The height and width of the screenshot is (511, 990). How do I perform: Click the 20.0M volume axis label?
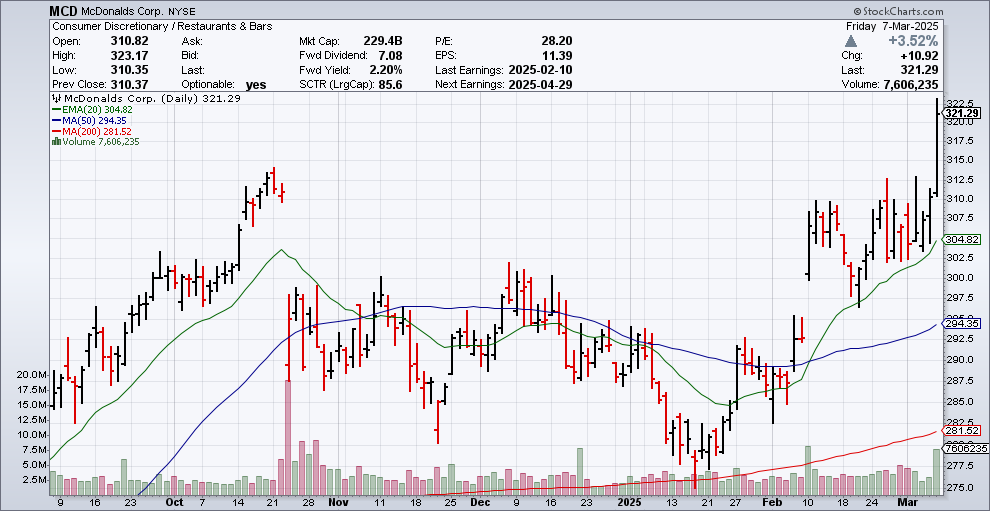click(x=32, y=375)
